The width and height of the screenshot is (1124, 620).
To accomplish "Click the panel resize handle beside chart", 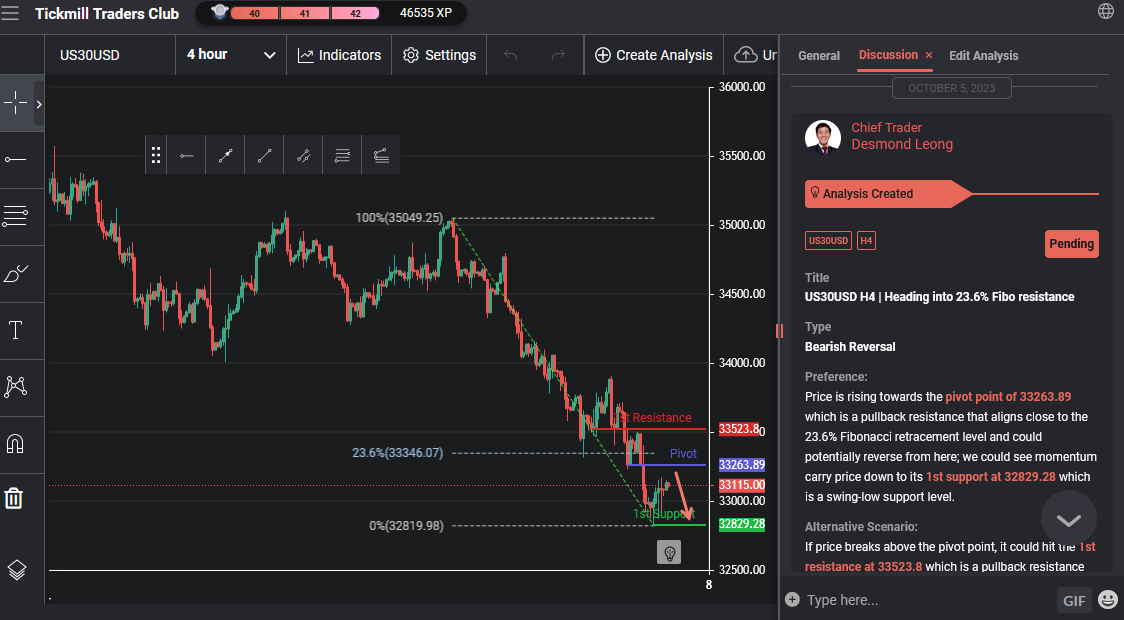I will [779, 330].
